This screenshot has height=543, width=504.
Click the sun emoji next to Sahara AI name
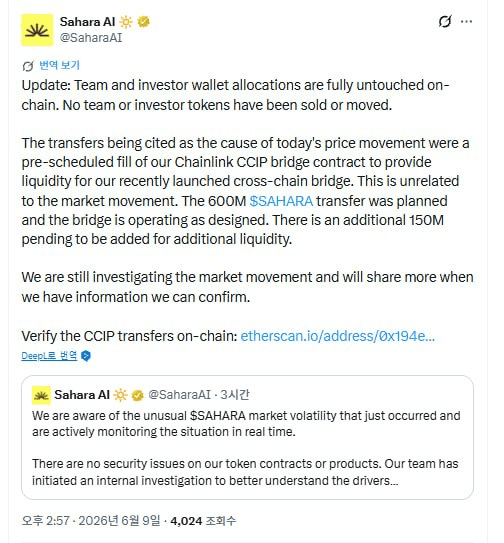point(126,22)
